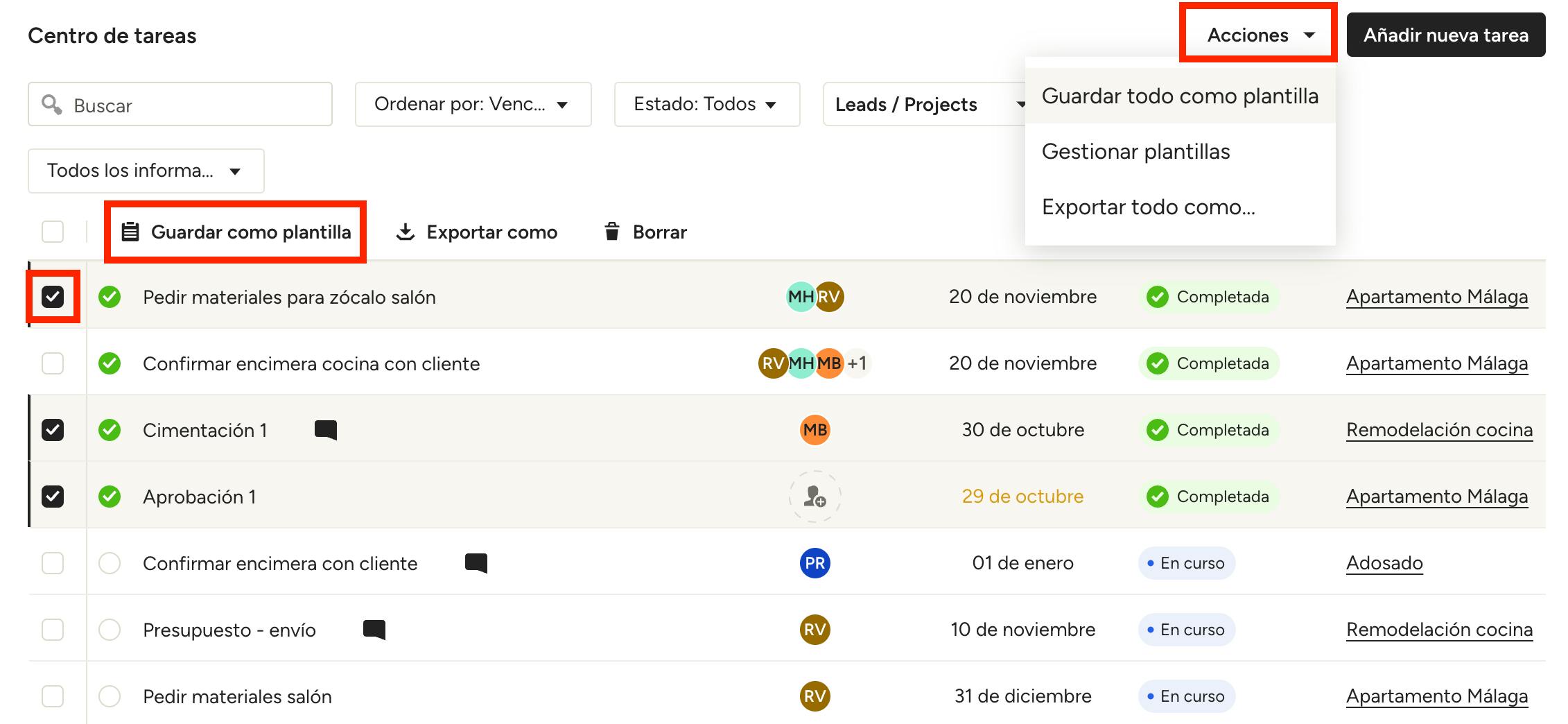The height and width of the screenshot is (724, 1568).
Task: Toggle the select-all checkbox in header
Action: [x=53, y=232]
